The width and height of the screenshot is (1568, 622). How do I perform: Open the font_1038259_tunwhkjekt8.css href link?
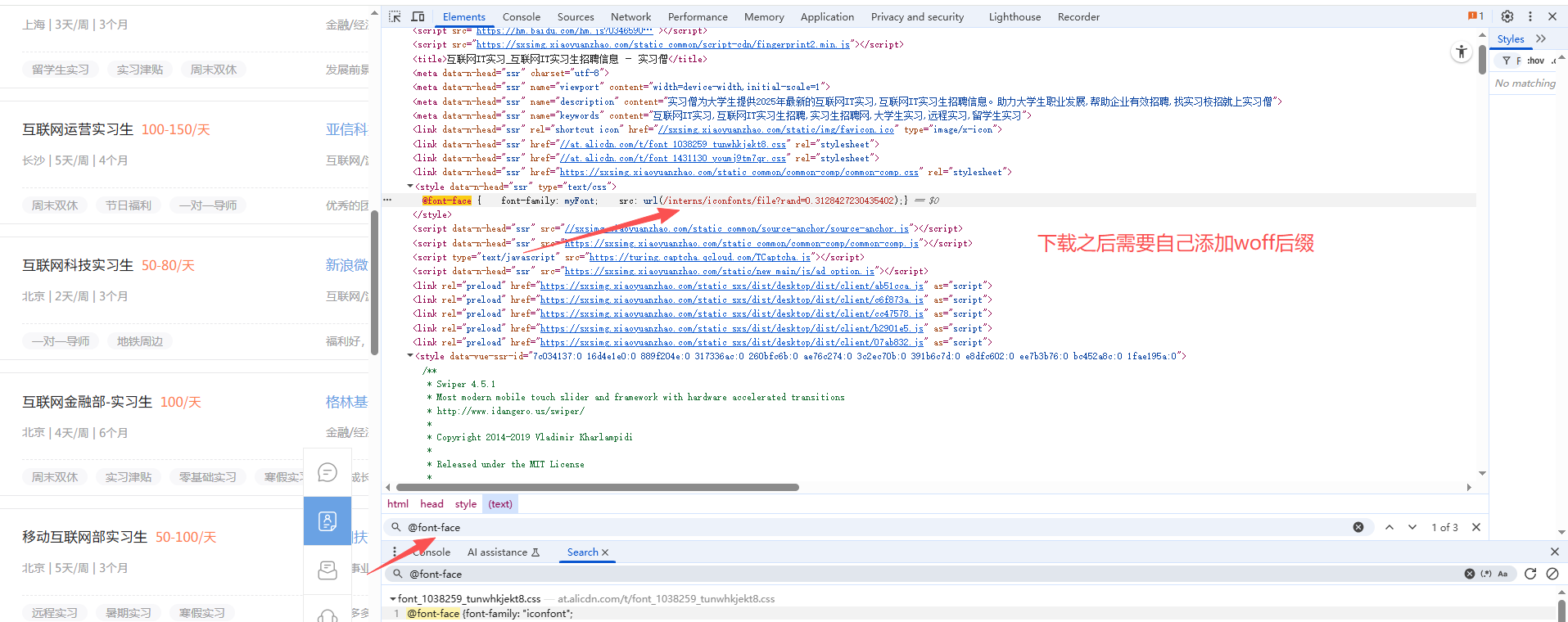click(x=672, y=144)
